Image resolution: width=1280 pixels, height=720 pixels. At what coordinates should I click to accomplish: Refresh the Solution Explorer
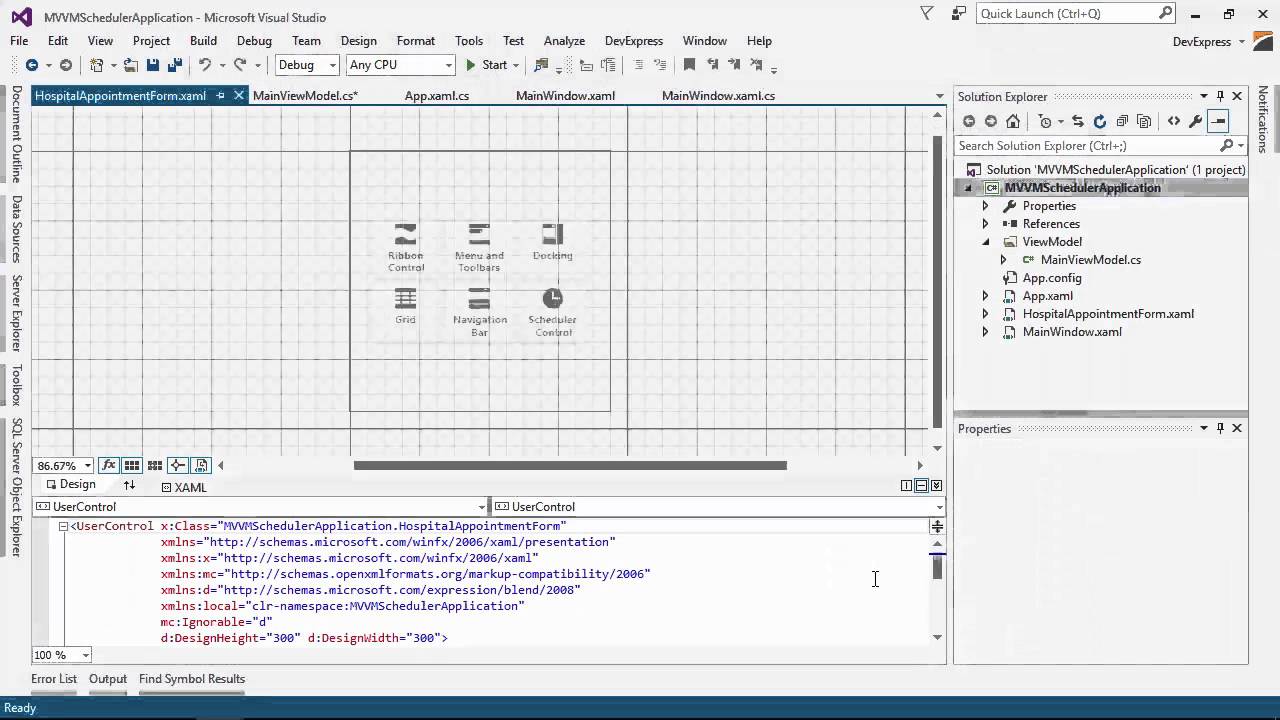tap(1100, 121)
